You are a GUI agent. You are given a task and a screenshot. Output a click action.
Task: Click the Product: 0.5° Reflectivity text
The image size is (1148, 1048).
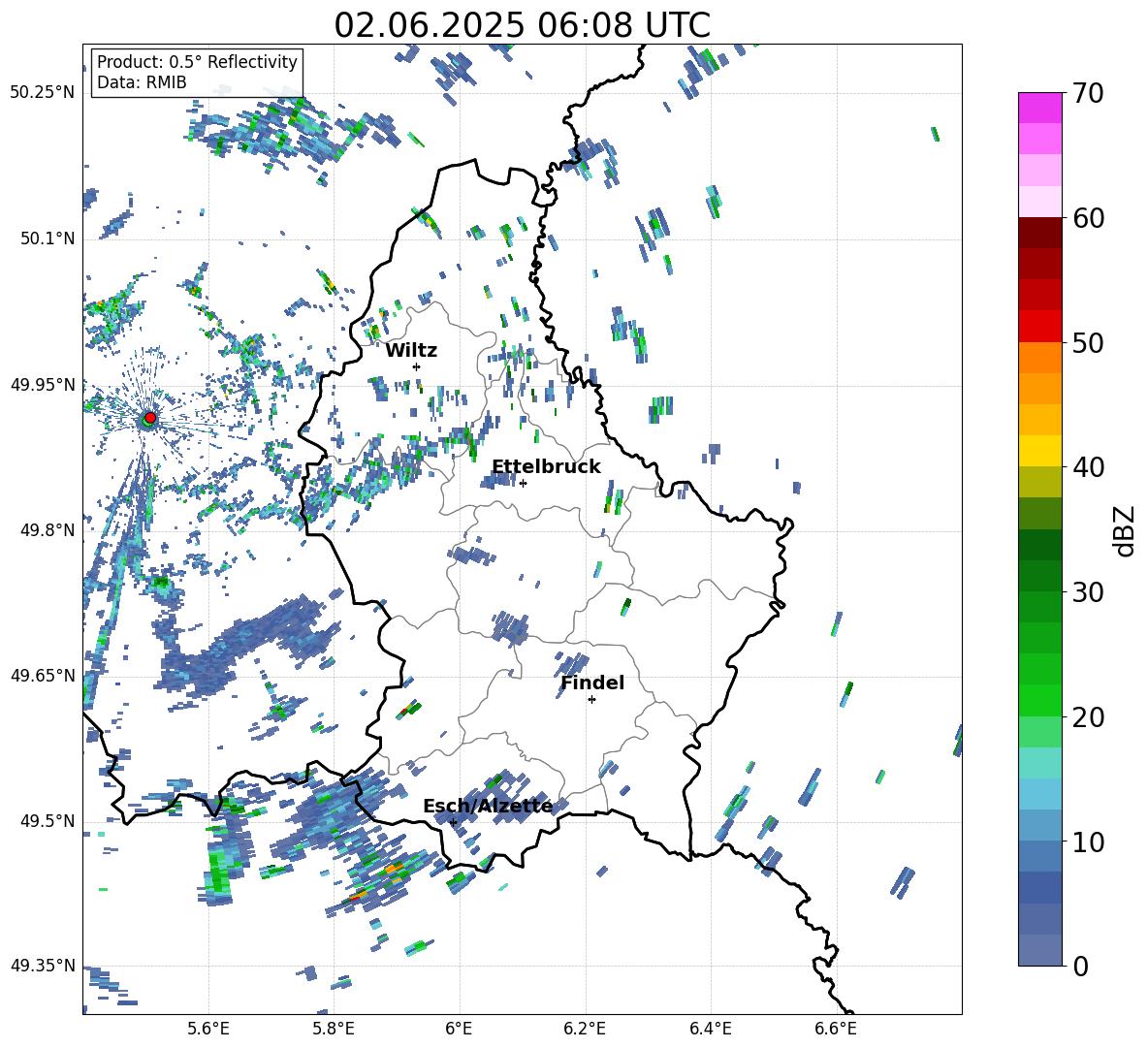coord(197,61)
